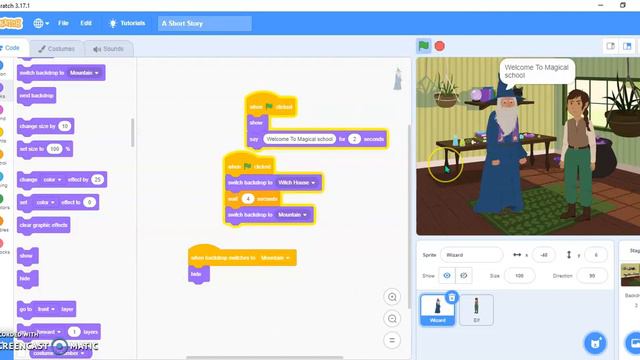640x360 pixels.
Task: Switch to the Costumes tab
Action: (x=56, y=49)
